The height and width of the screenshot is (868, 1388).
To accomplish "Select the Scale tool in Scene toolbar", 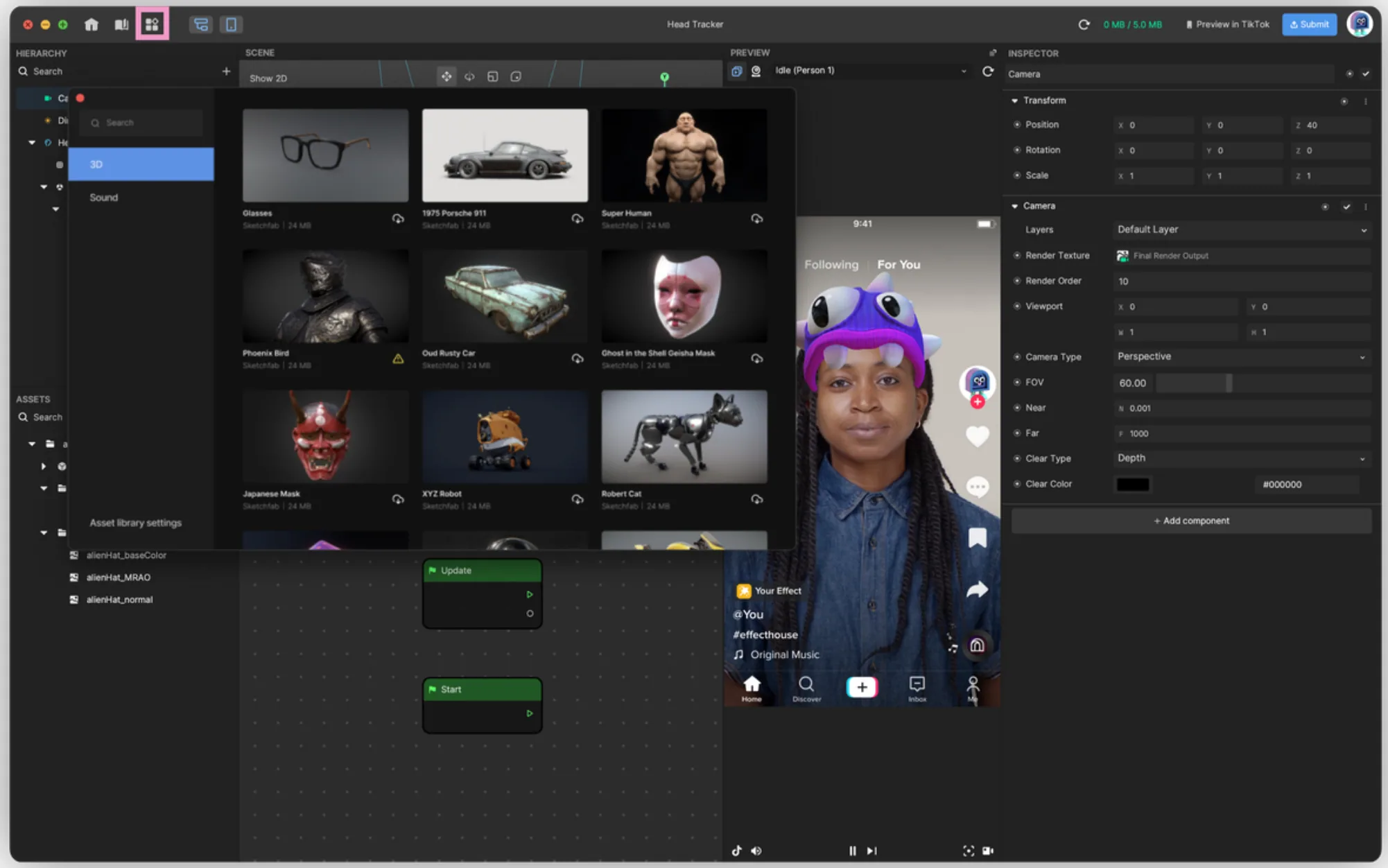I will (492, 76).
